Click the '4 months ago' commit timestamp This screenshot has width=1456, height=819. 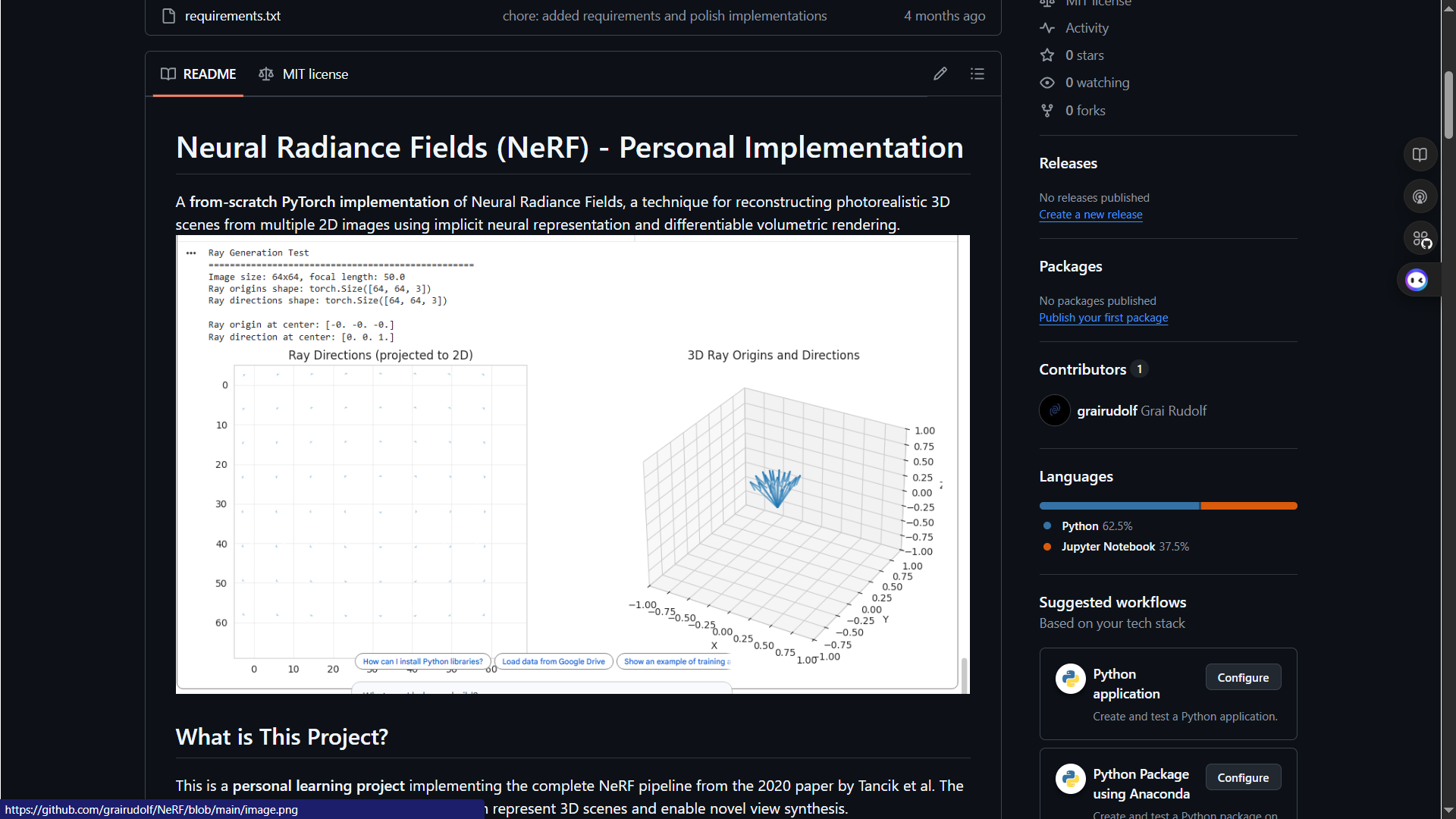pyautogui.click(x=944, y=16)
